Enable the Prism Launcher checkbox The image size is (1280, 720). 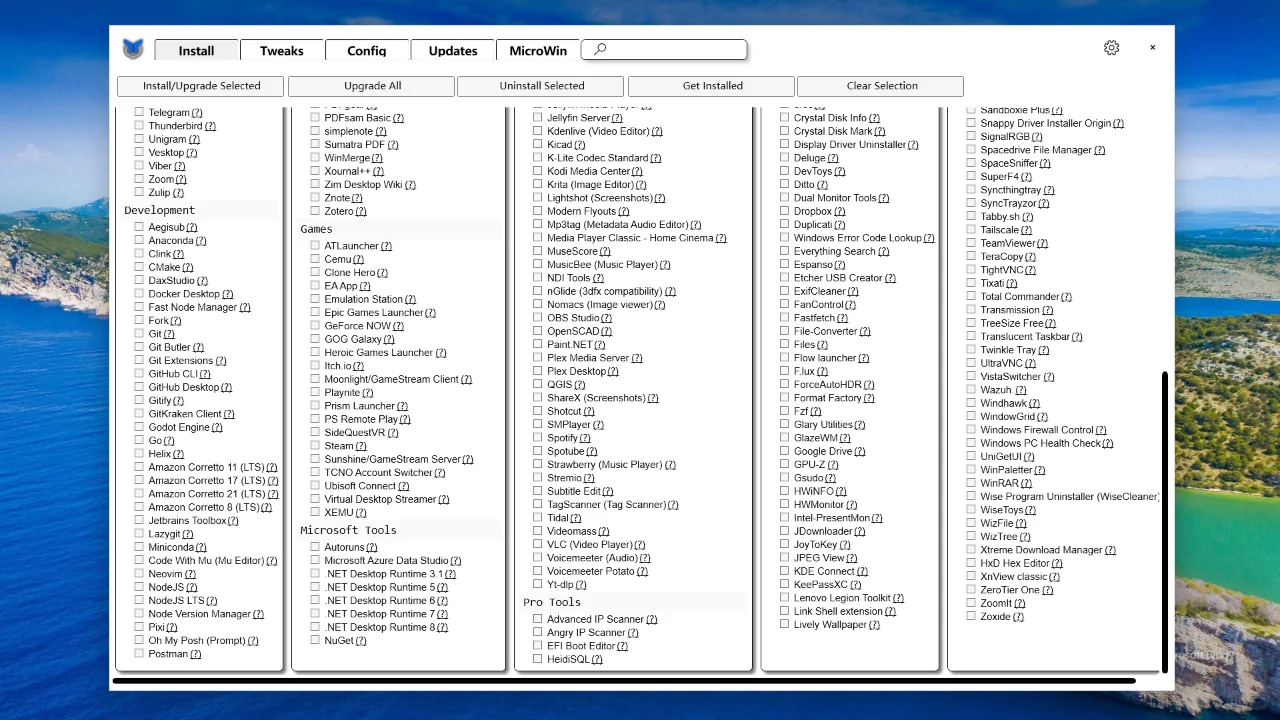tap(315, 406)
